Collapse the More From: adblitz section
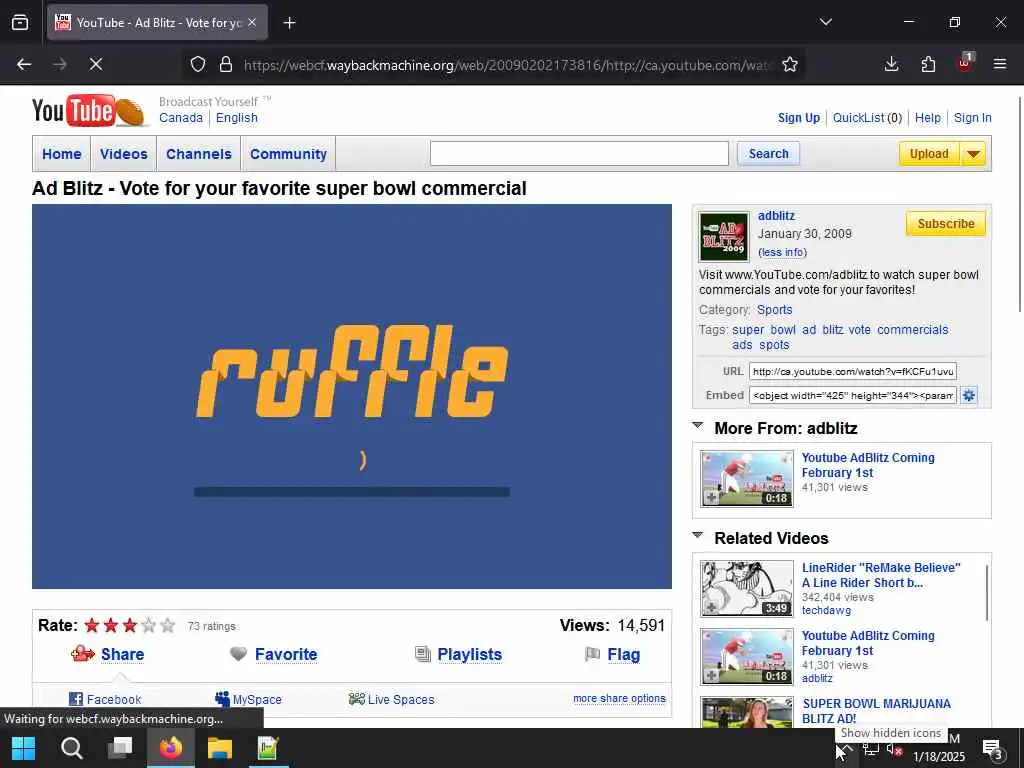This screenshot has width=1024, height=768. (x=697, y=426)
